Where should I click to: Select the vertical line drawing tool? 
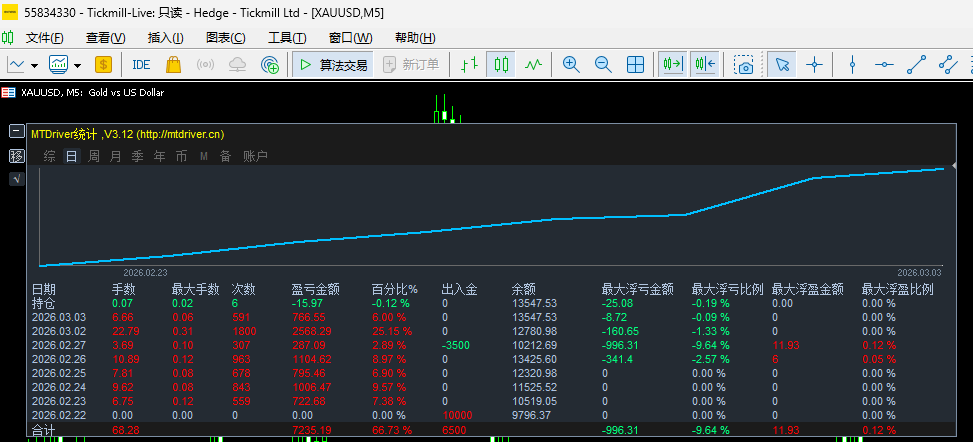(853, 64)
